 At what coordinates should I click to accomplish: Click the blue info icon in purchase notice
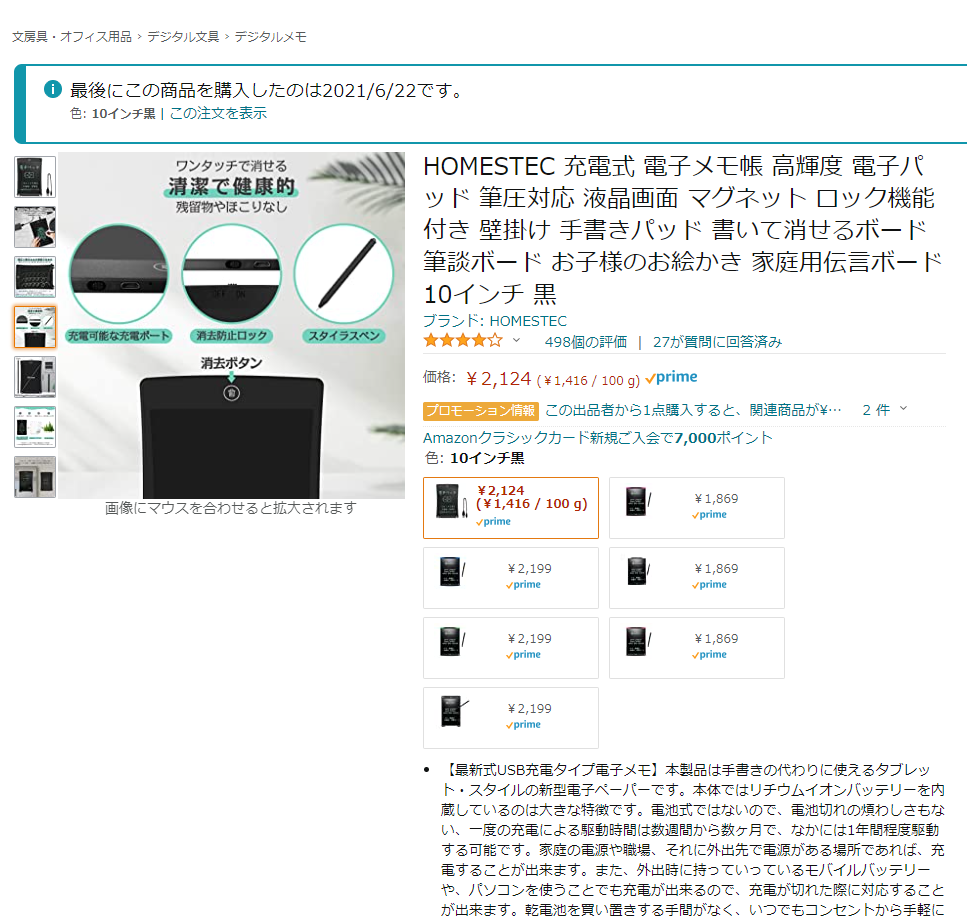pyautogui.click(x=53, y=89)
